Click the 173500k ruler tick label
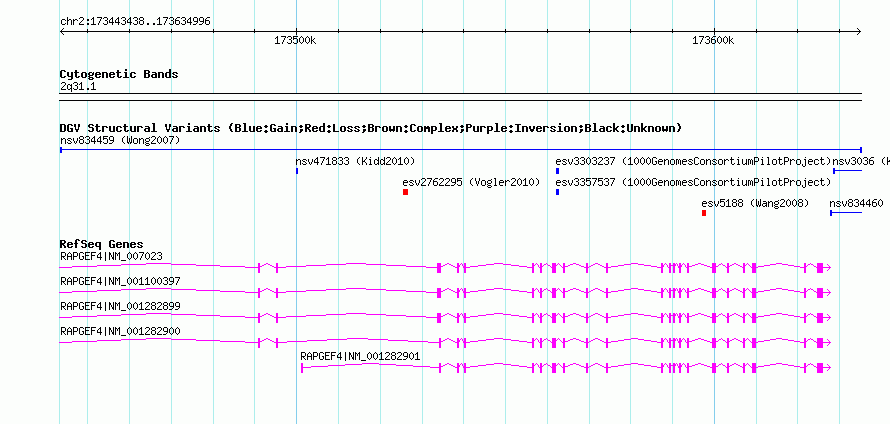890x424 pixels. click(295, 41)
